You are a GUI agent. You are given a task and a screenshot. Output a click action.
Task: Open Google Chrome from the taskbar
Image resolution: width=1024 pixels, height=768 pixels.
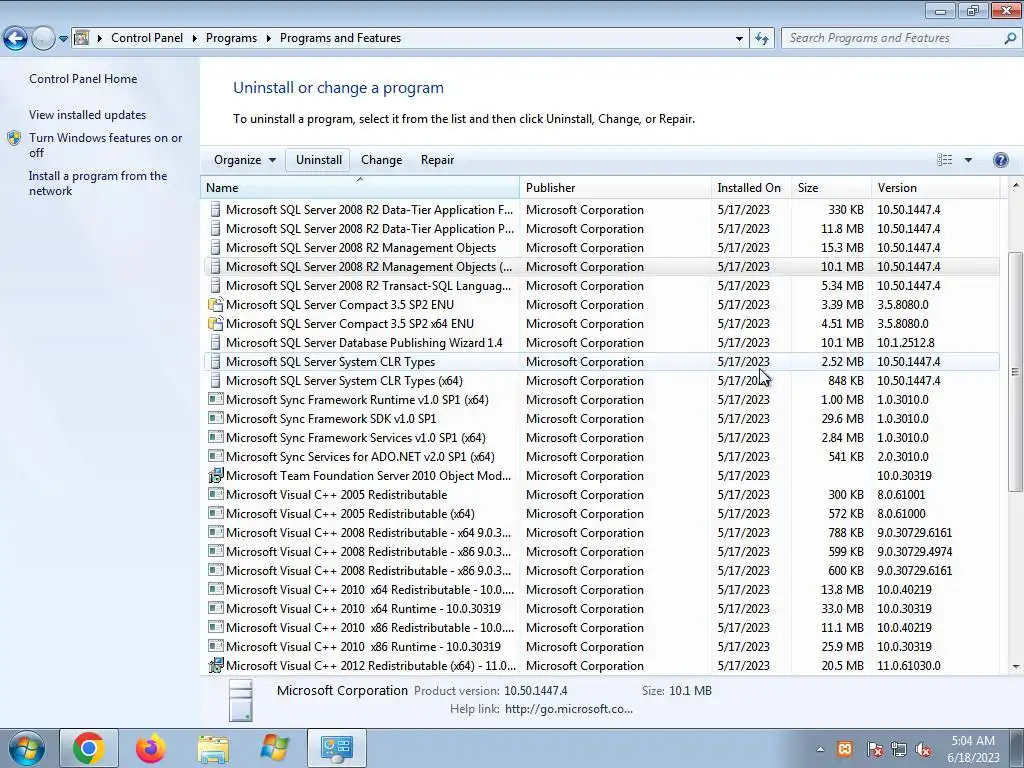[x=89, y=748]
